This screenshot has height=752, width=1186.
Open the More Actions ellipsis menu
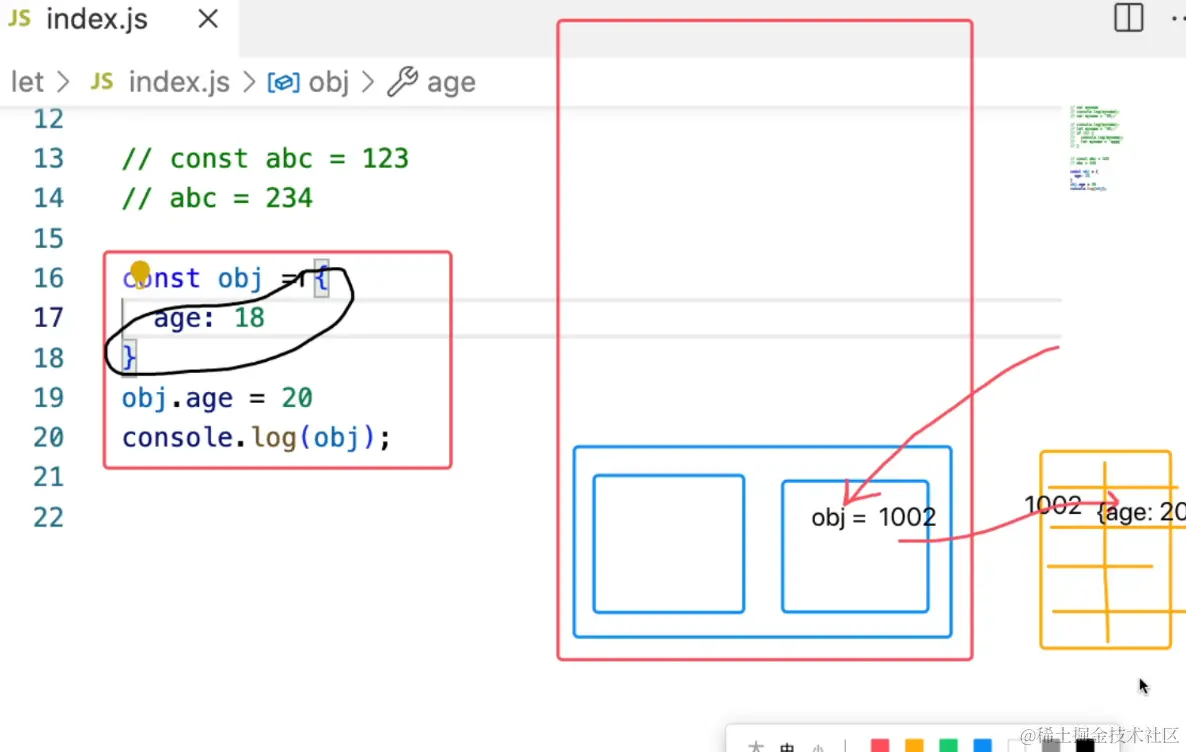(x=1178, y=18)
